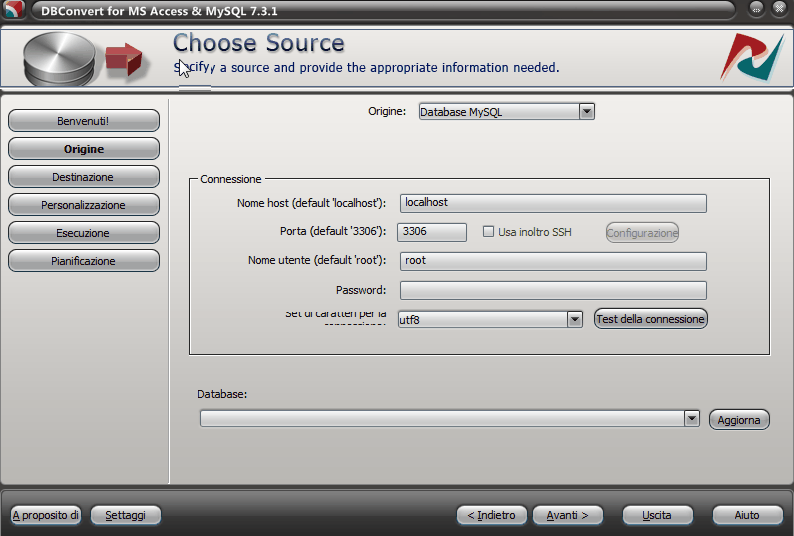
Task: Click the Choose Source heading
Action: click(259, 43)
